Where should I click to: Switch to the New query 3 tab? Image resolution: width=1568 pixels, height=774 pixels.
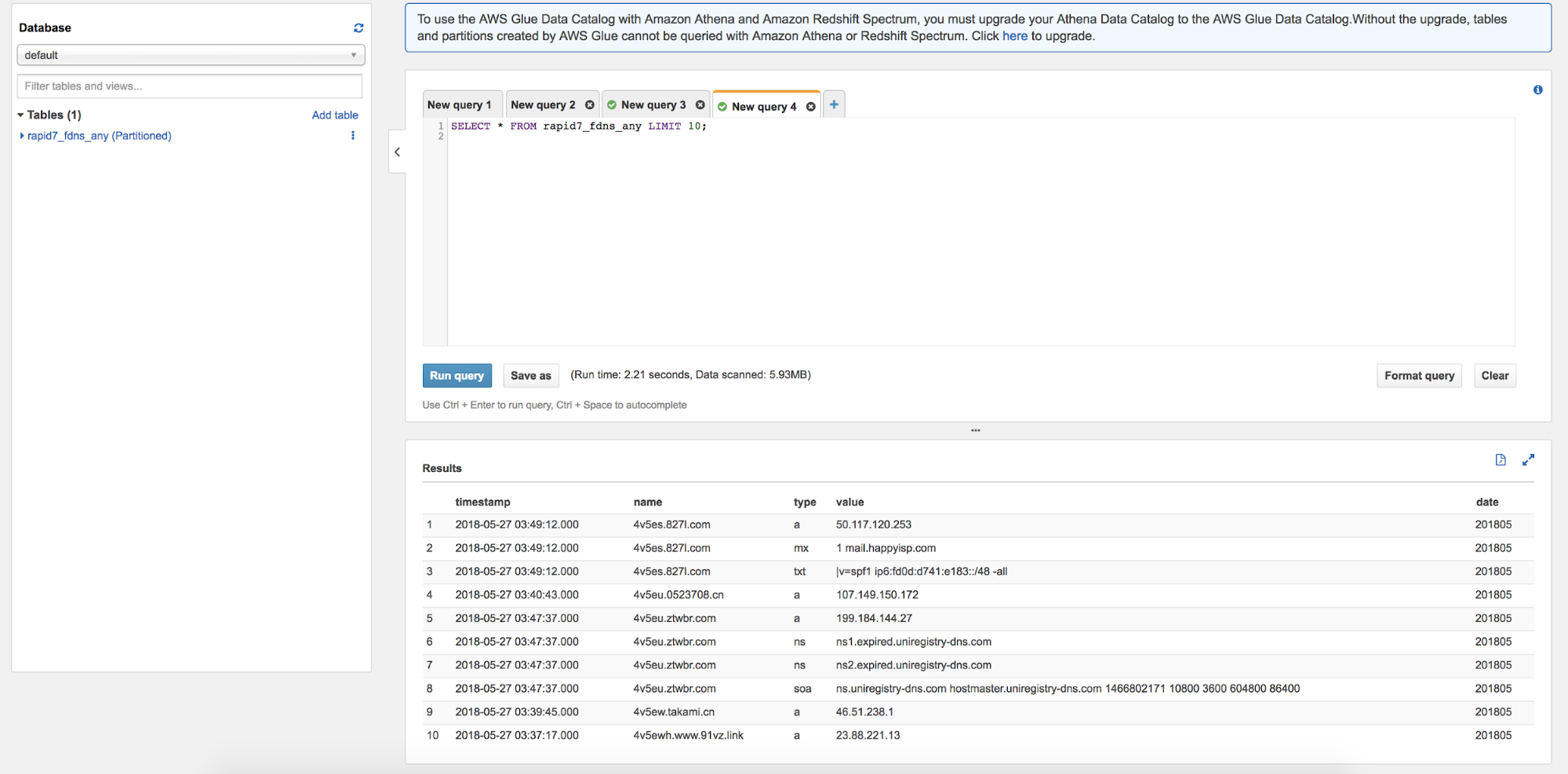(653, 105)
